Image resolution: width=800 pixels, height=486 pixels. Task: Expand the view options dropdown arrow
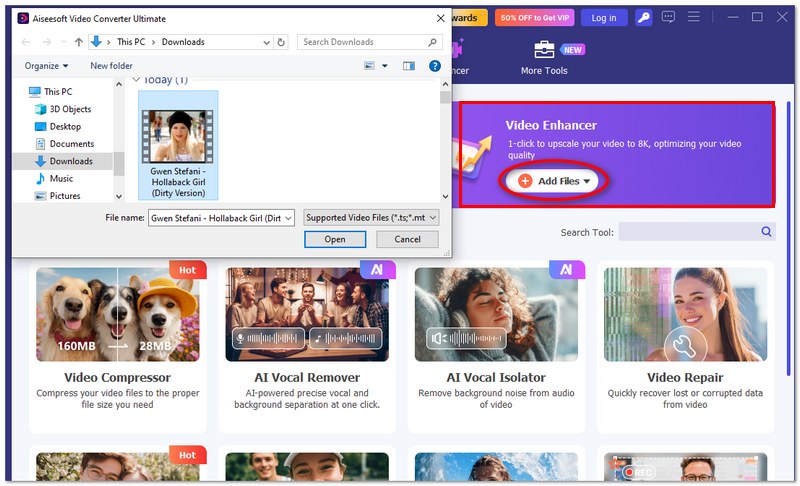tap(385, 66)
